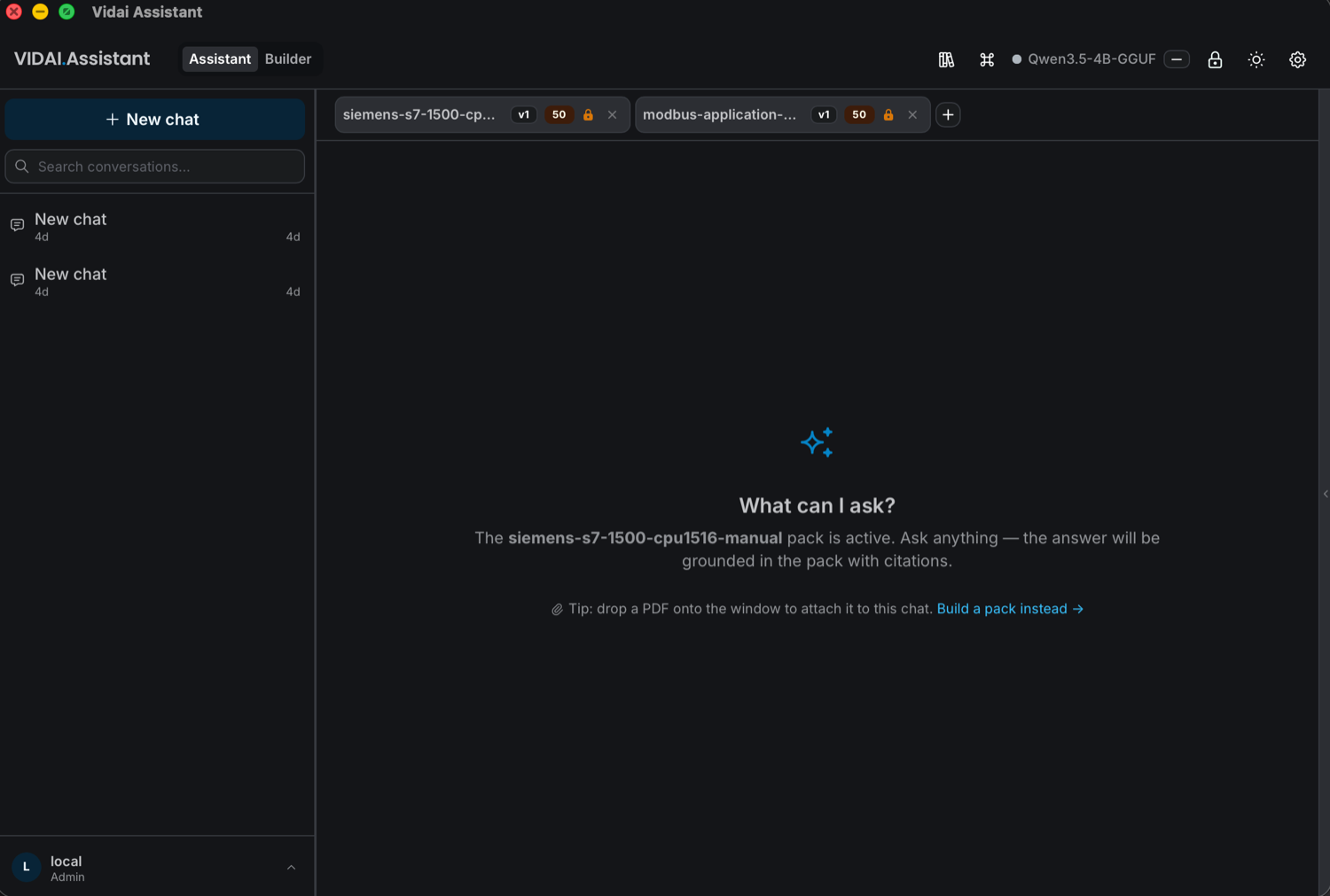Click the lock icon in the top toolbar
Image resolution: width=1330 pixels, height=896 pixels.
pos(1215,59)
